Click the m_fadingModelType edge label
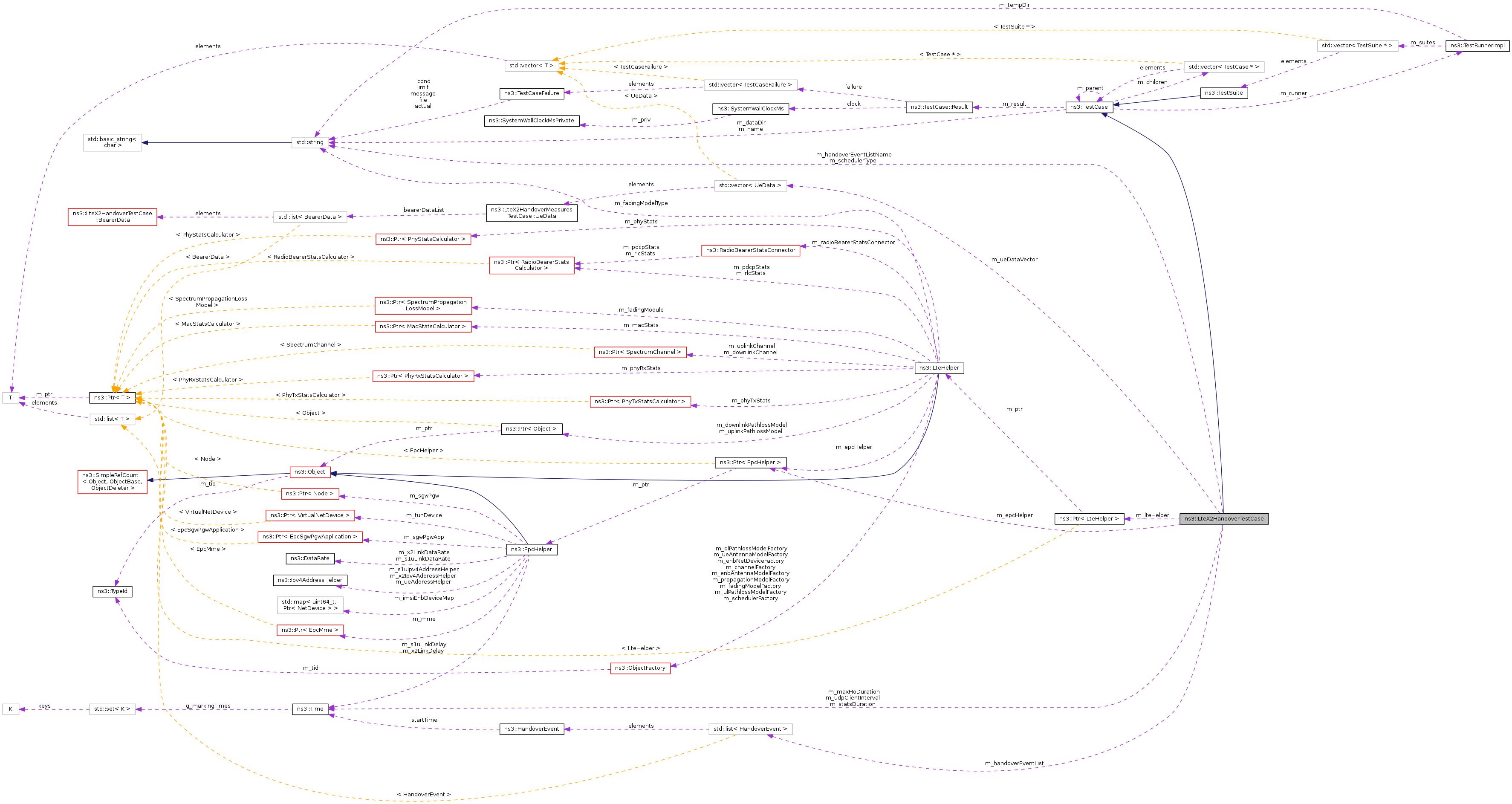This screenshot has width=1512, height=804. click(641, 204)
